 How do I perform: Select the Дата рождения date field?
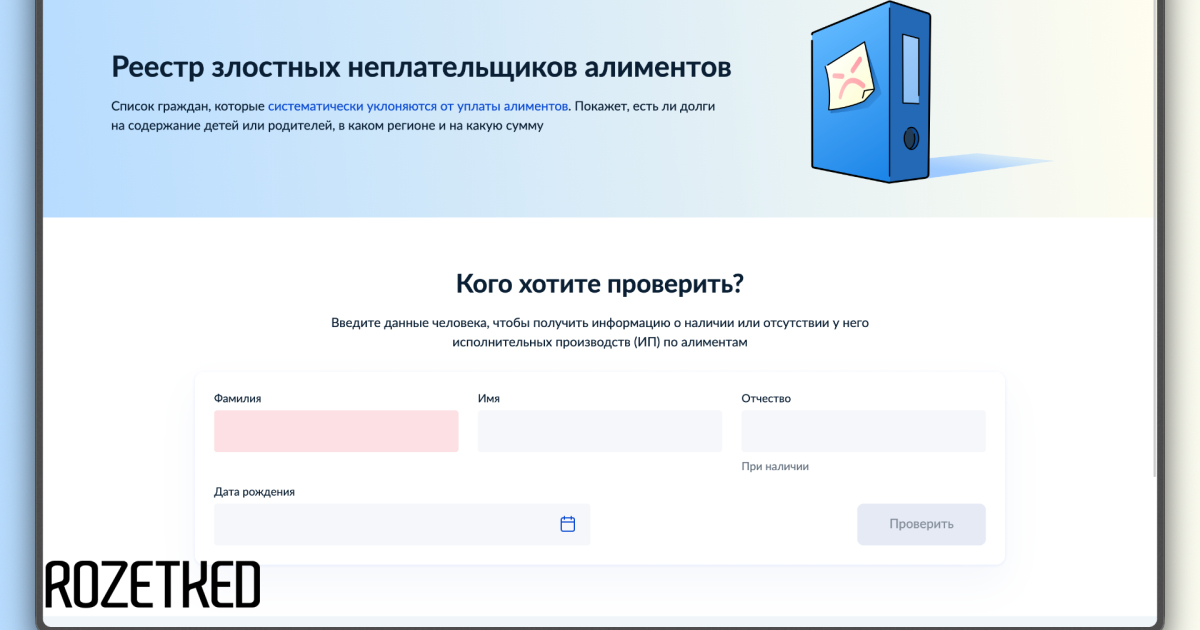pos(385,524)
